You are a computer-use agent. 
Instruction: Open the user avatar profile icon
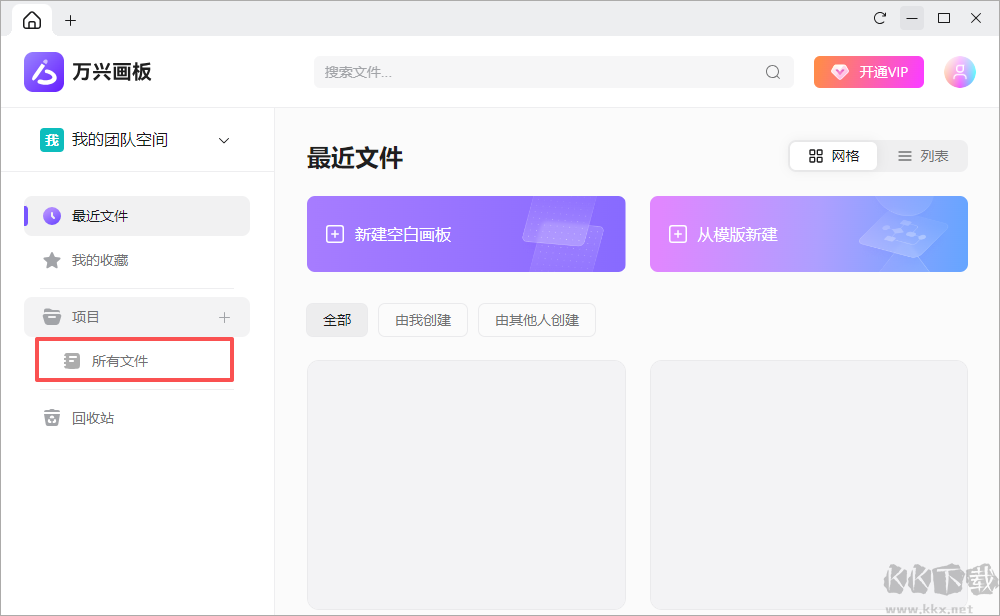click(959, 71)
